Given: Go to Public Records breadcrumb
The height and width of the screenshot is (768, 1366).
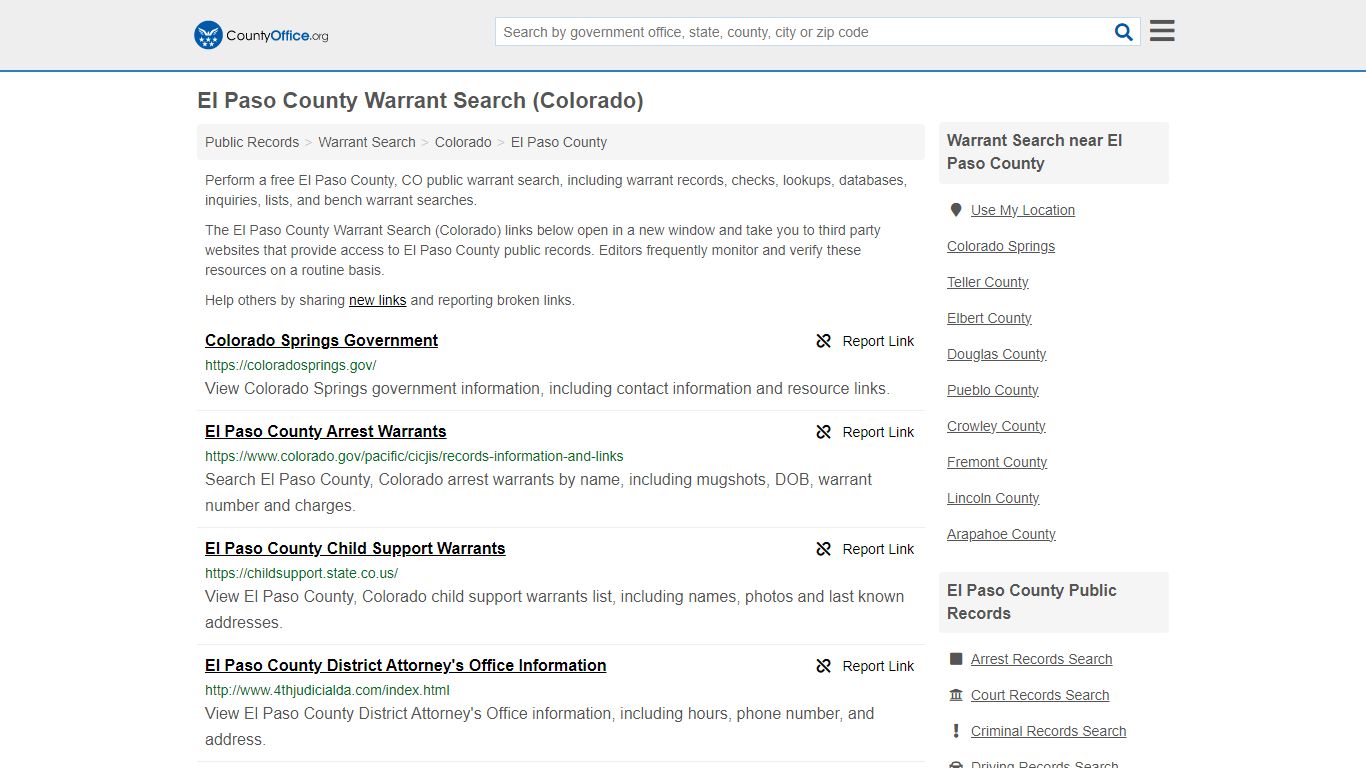Looking at the screenshot, I should pyautogui.click(x=252, y=142).
